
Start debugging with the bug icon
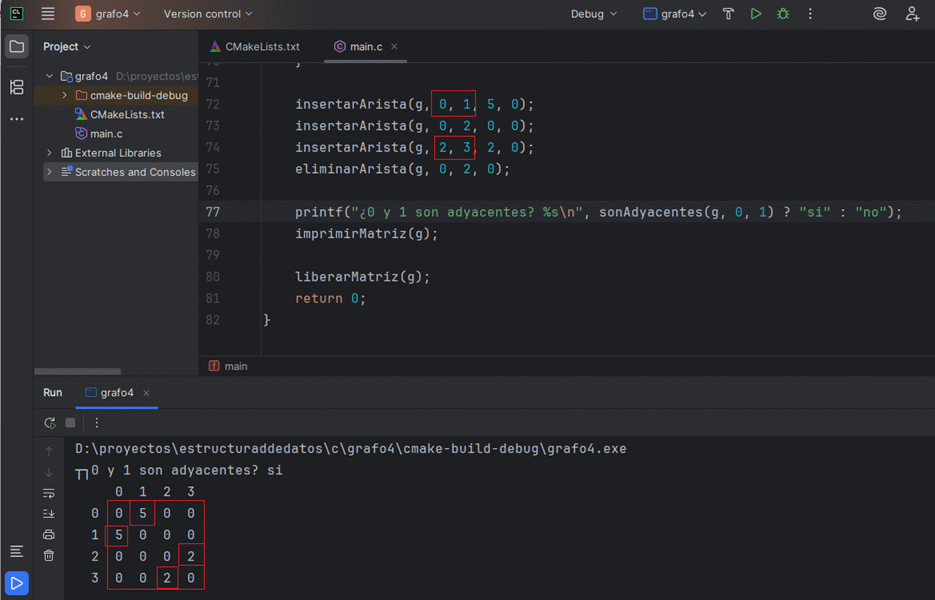coord(783,14)
